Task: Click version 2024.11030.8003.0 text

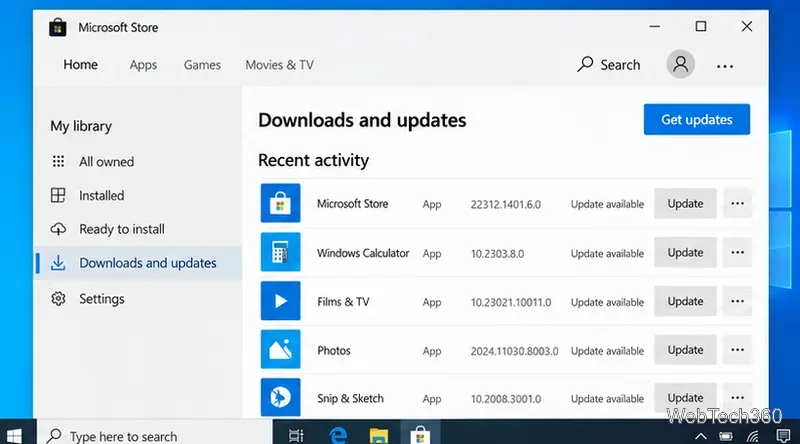Action: tap(514, 351)
